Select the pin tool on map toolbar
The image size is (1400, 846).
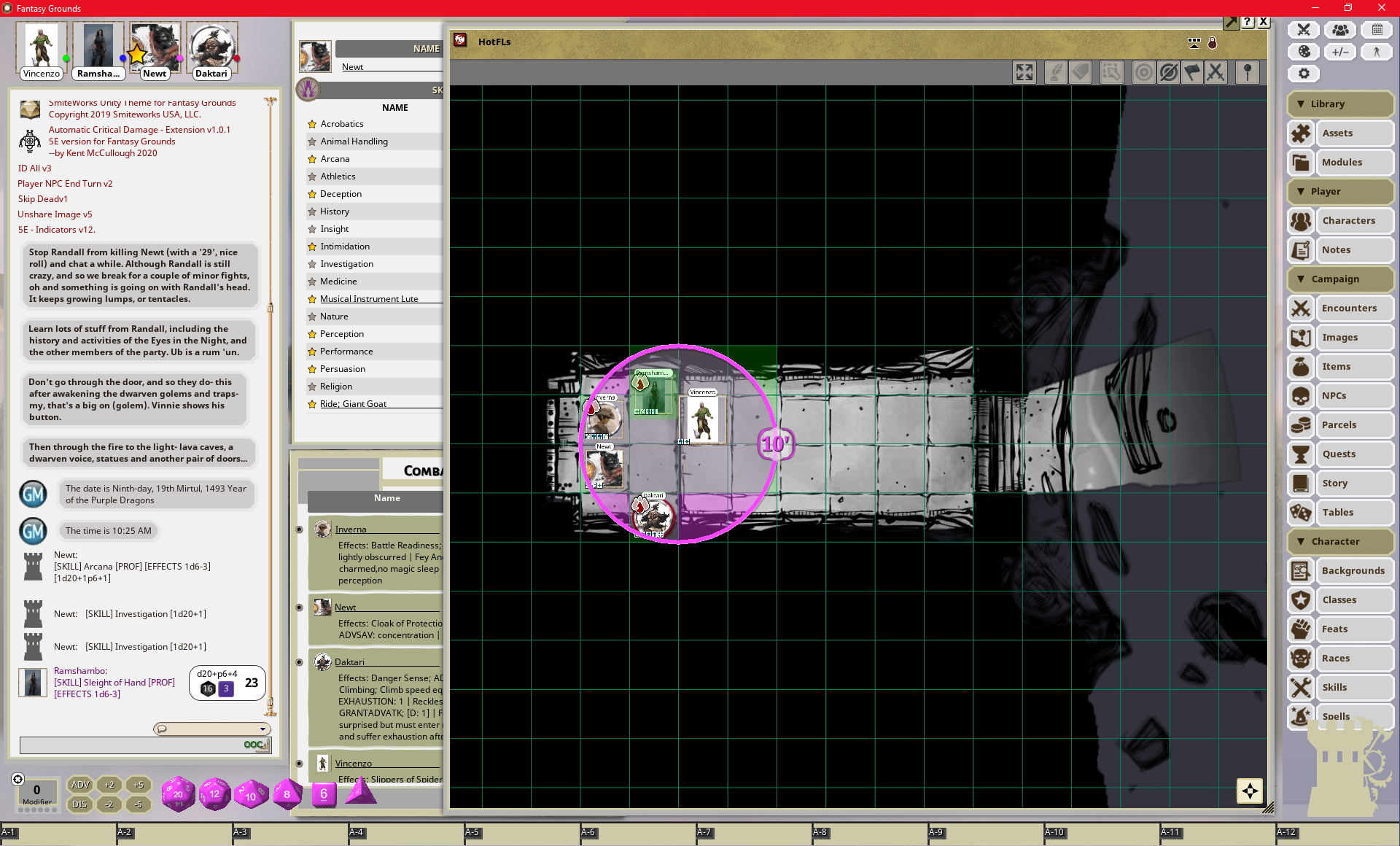[1248, 72]
